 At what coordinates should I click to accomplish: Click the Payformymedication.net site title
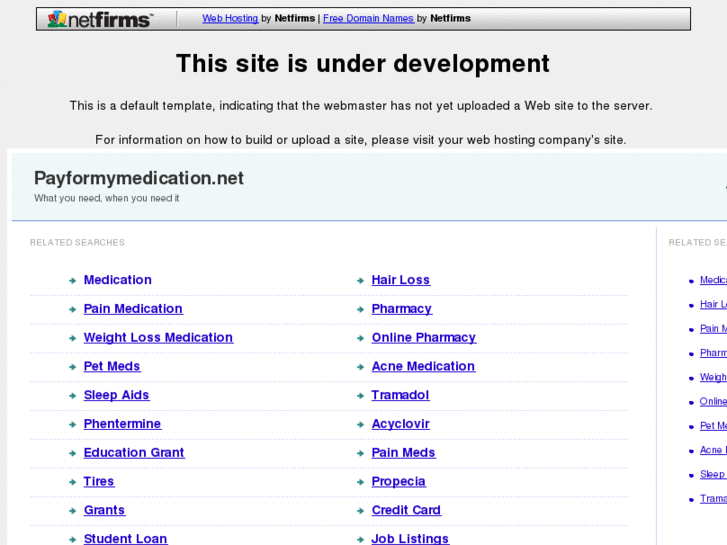click(139, 178)
